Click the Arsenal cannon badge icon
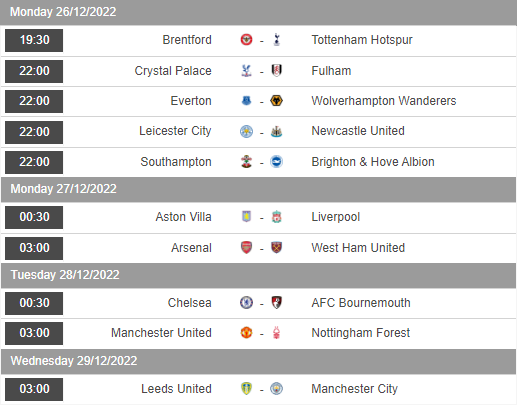The image size is (517, 405). [x=246, y=248]
